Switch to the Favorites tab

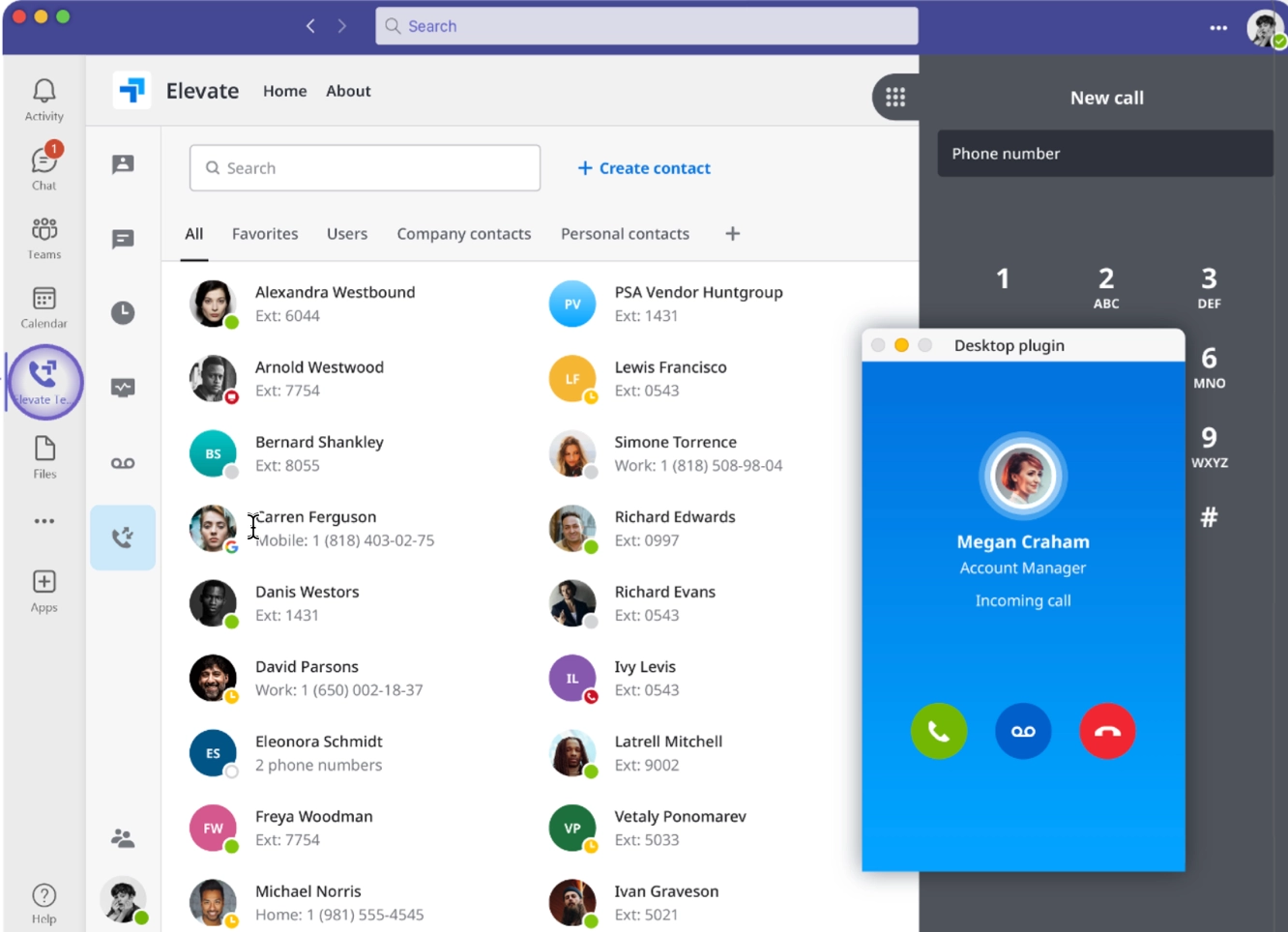click(x=265, y=234)
